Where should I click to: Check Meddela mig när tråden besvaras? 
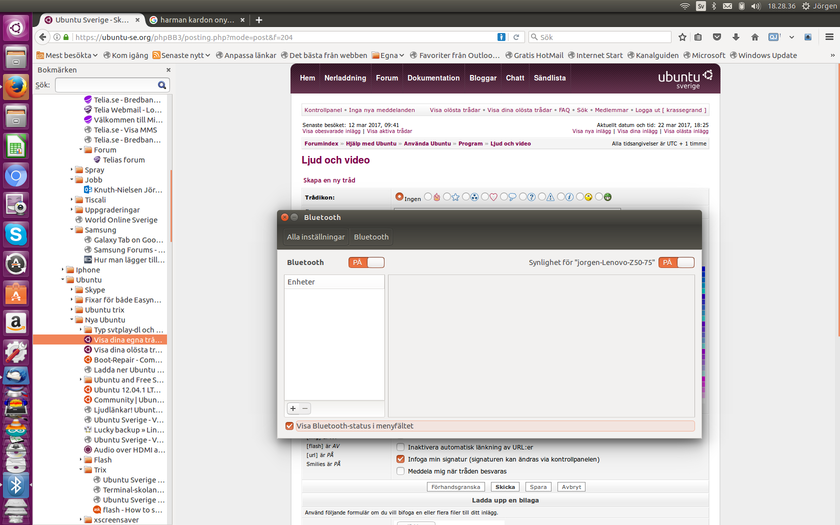[400, 471]
